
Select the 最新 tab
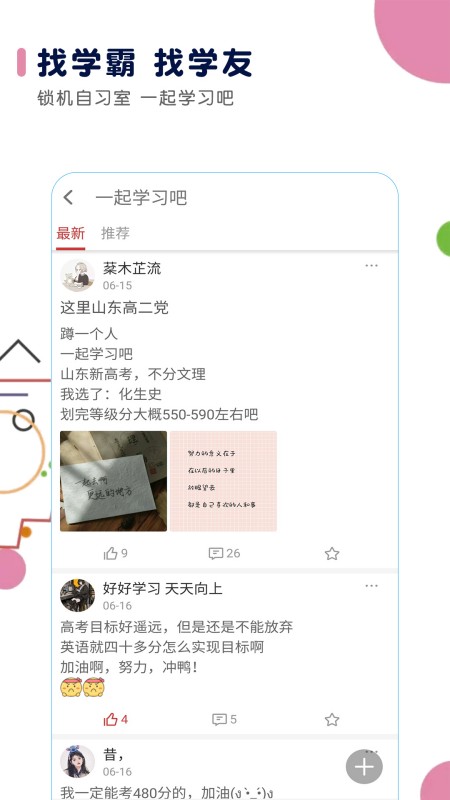pos(70,233)
